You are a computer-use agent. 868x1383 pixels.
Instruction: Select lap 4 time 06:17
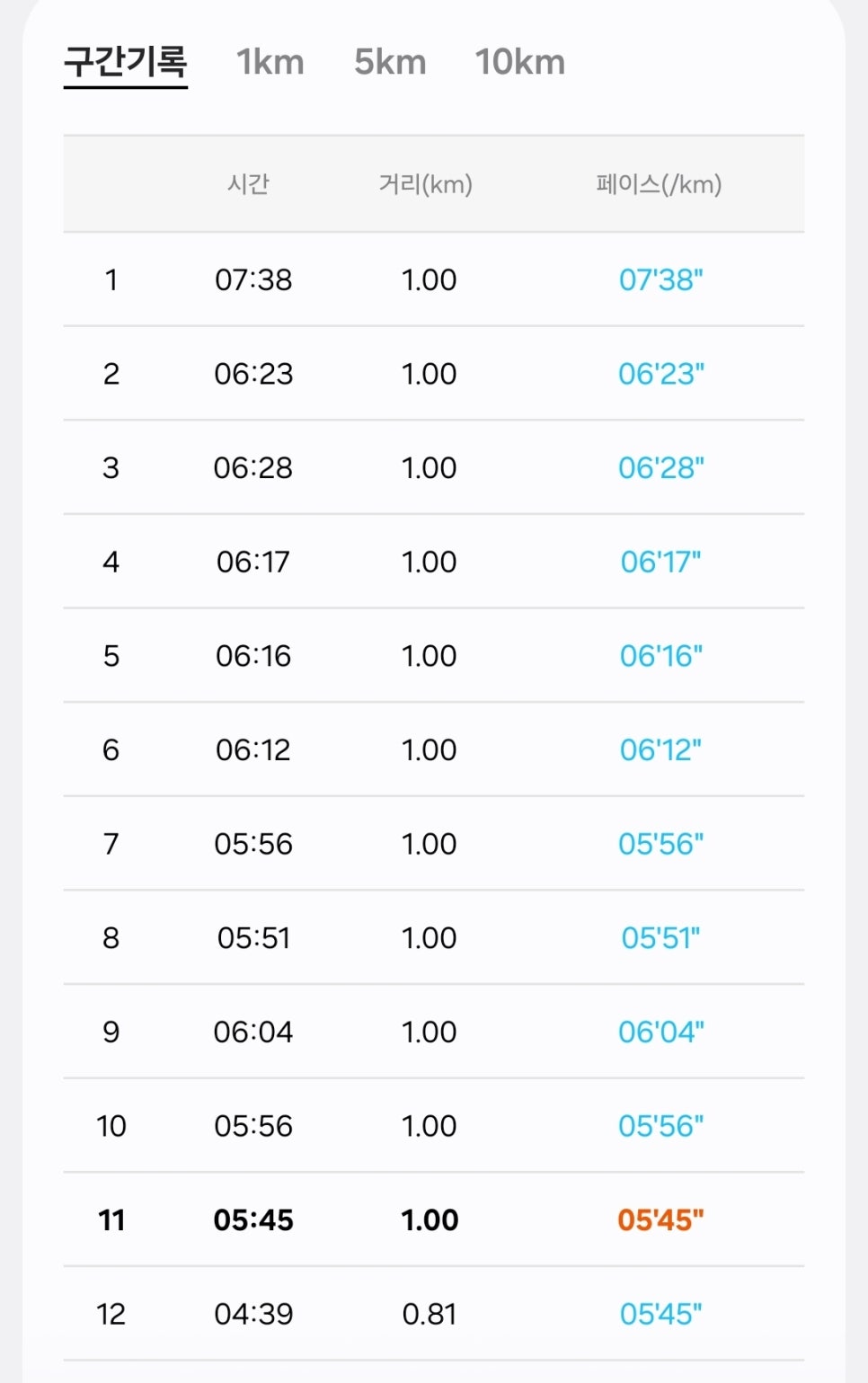point(253,562)
